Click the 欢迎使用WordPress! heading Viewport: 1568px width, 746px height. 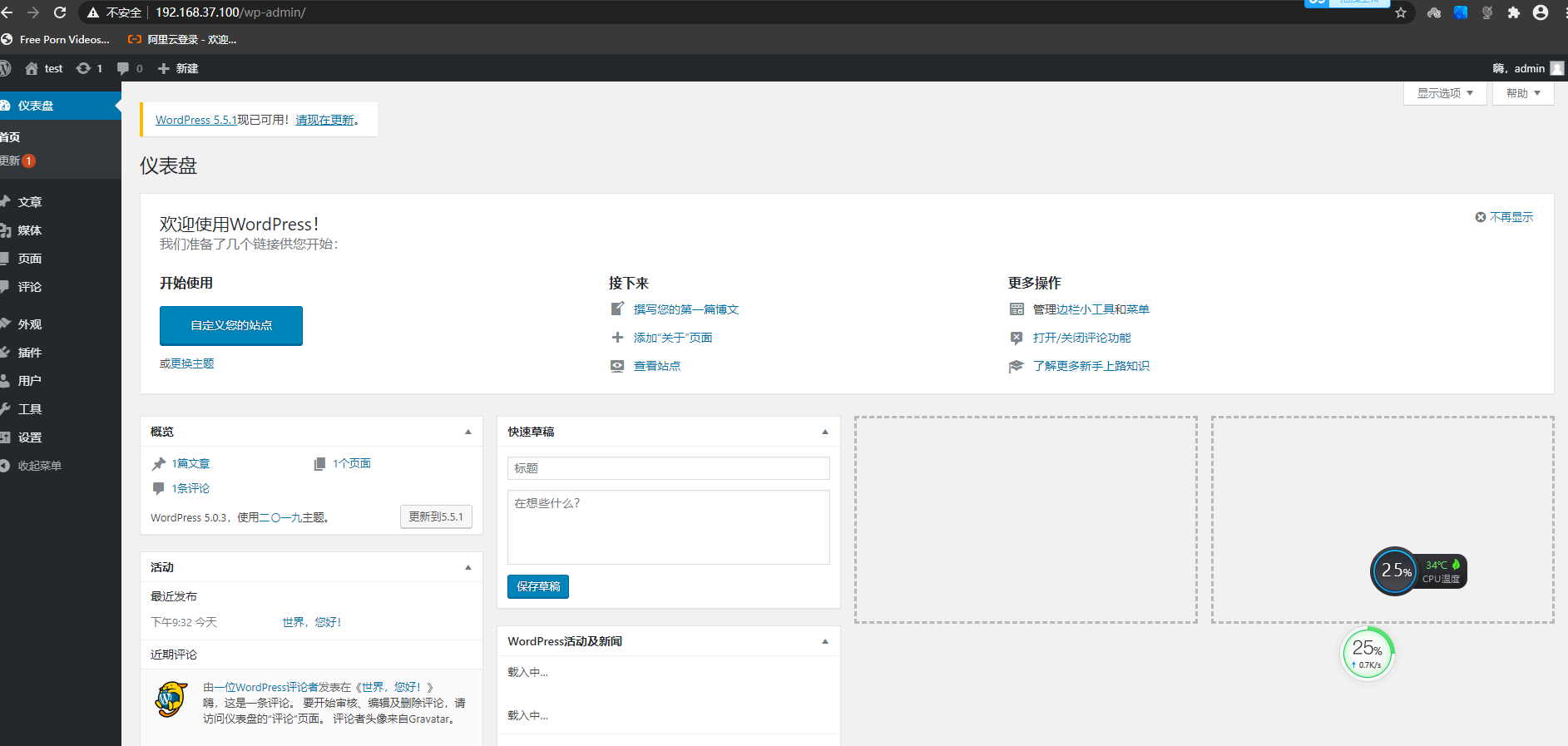coord(240,225)
